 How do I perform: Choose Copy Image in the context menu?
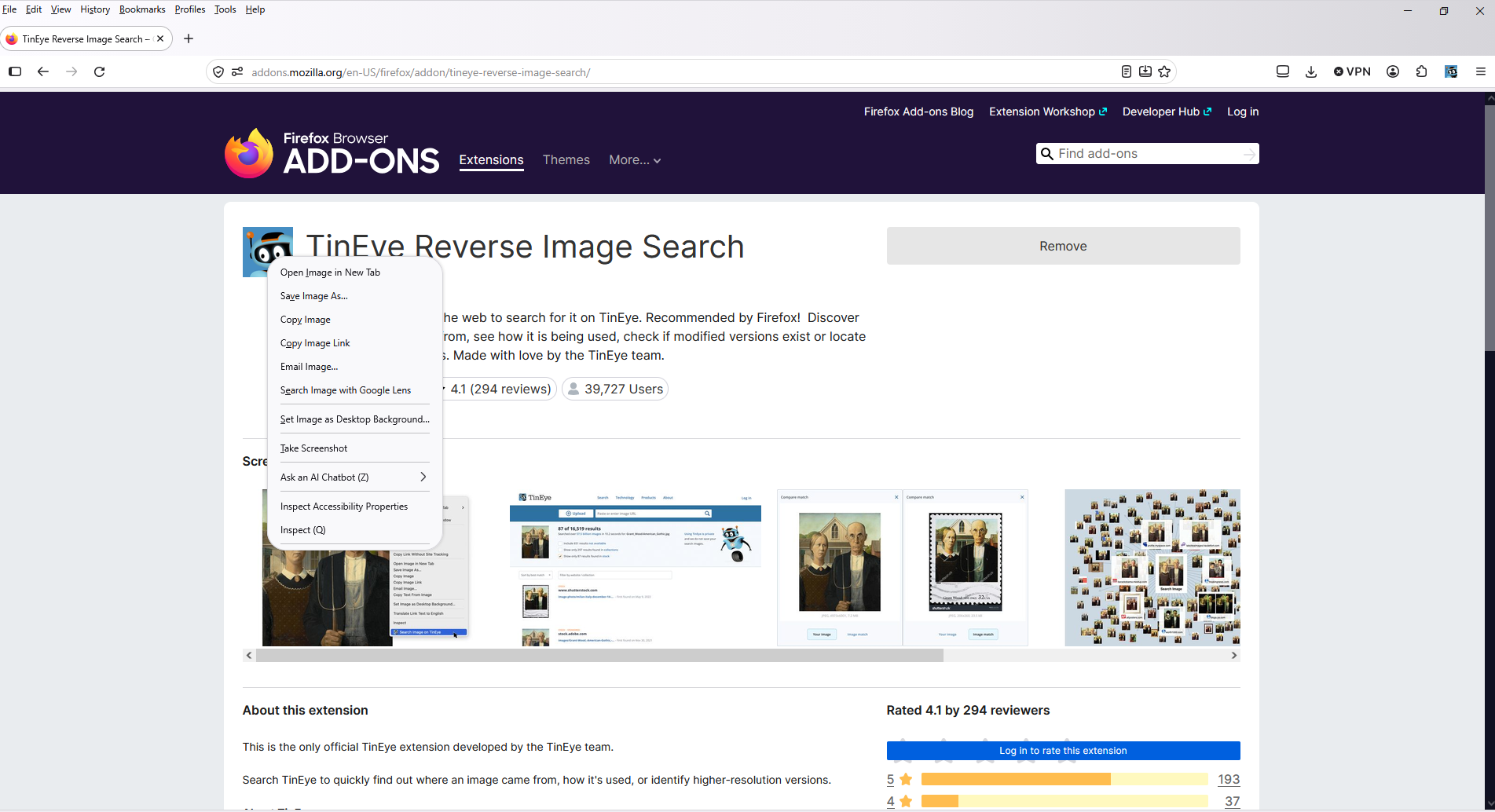click(355, 320)
